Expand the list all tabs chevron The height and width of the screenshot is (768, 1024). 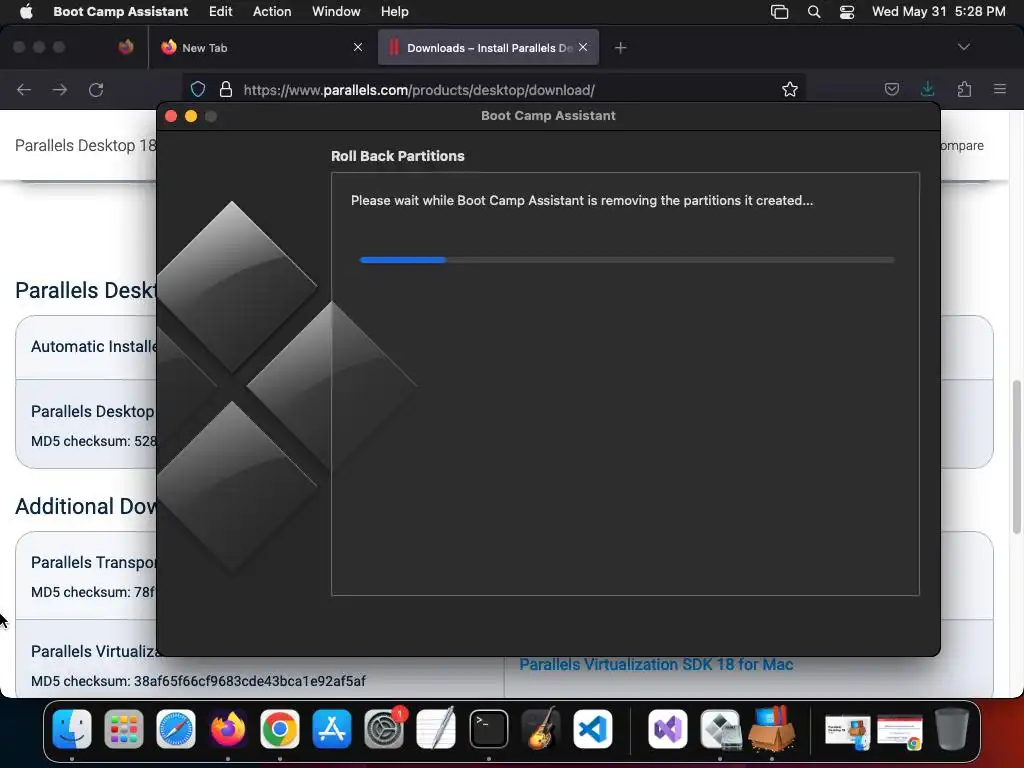tap(963, 47)
